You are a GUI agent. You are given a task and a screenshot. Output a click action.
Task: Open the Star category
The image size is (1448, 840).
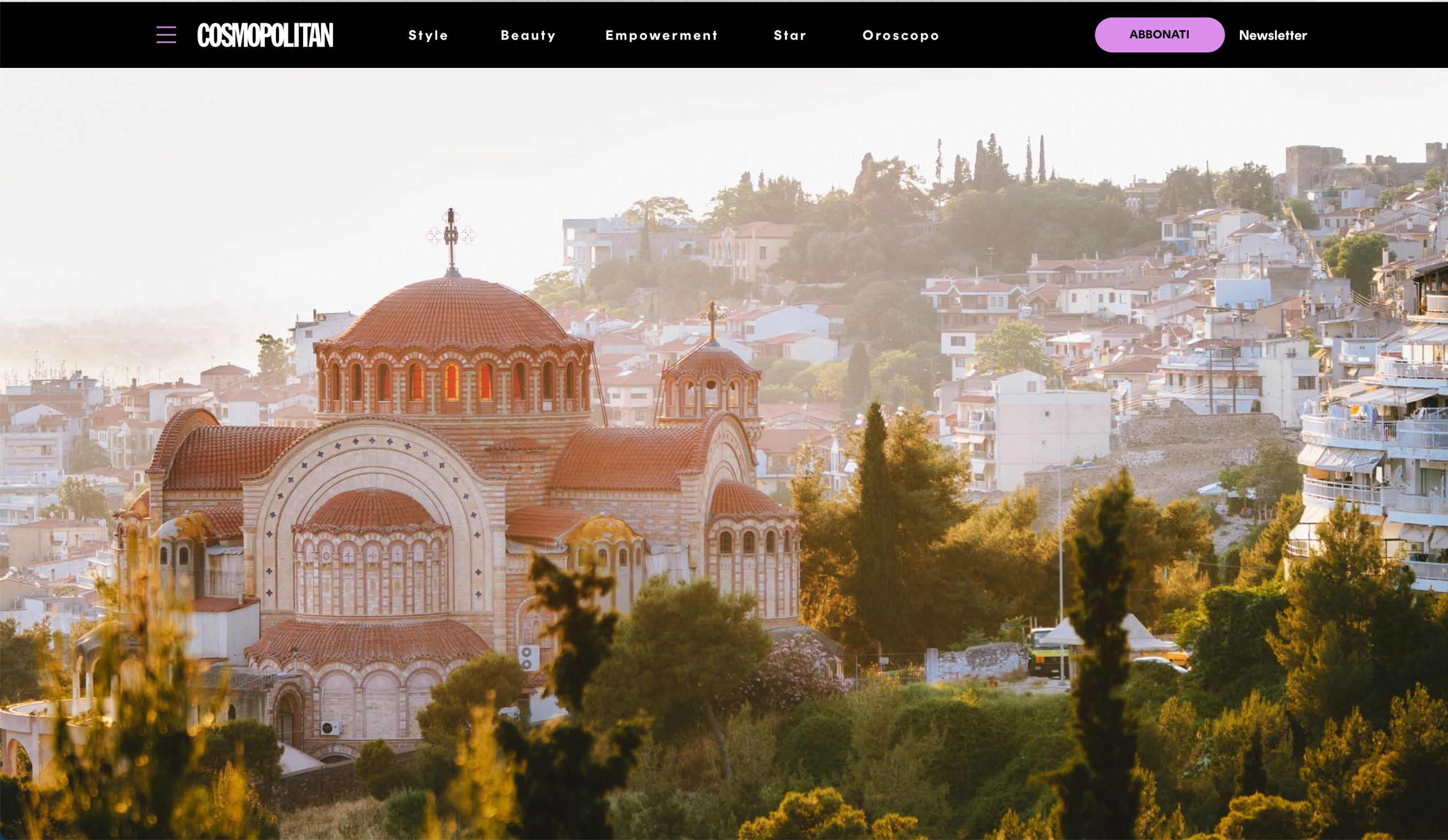pyautogui.click(x=790, y=36)
